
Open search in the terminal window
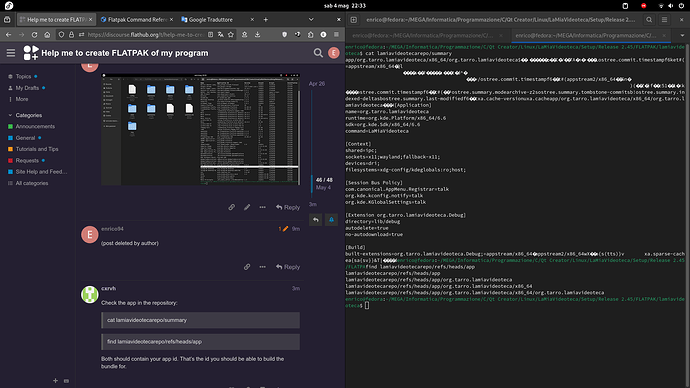[649, 20]
